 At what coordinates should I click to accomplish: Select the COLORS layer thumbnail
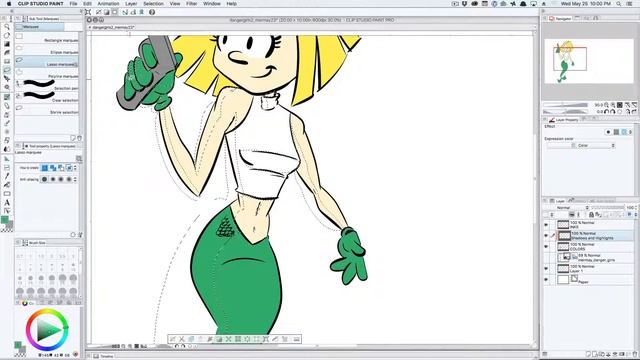pos(563,247)
